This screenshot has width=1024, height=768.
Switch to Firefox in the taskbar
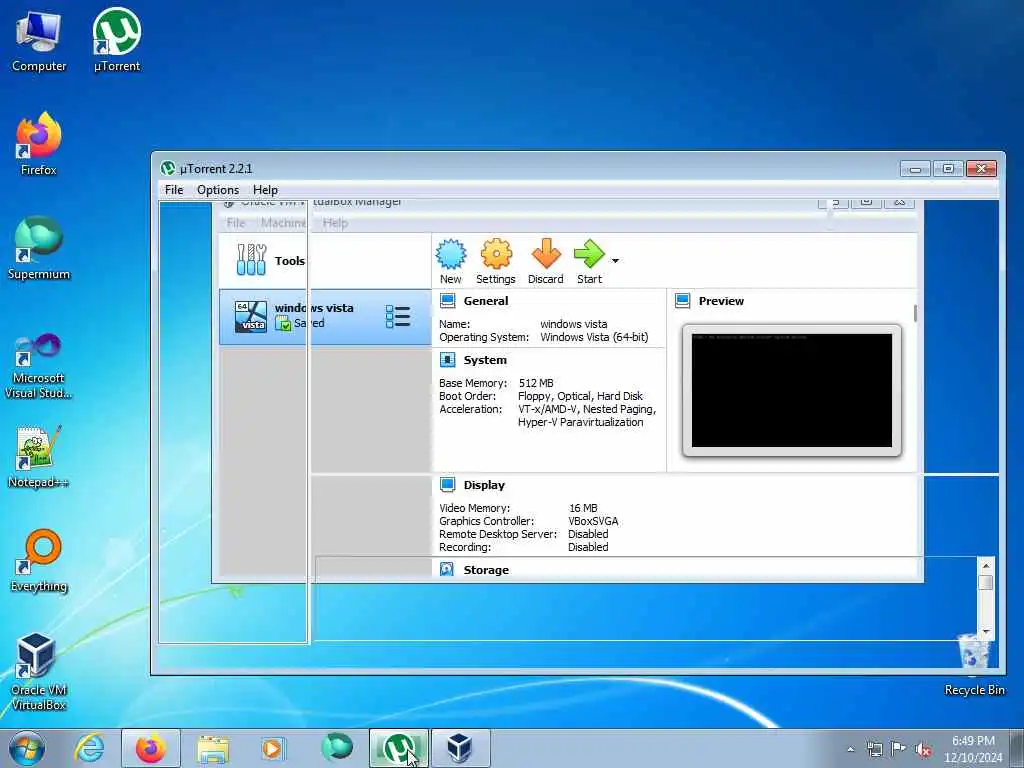coord(151,748)
